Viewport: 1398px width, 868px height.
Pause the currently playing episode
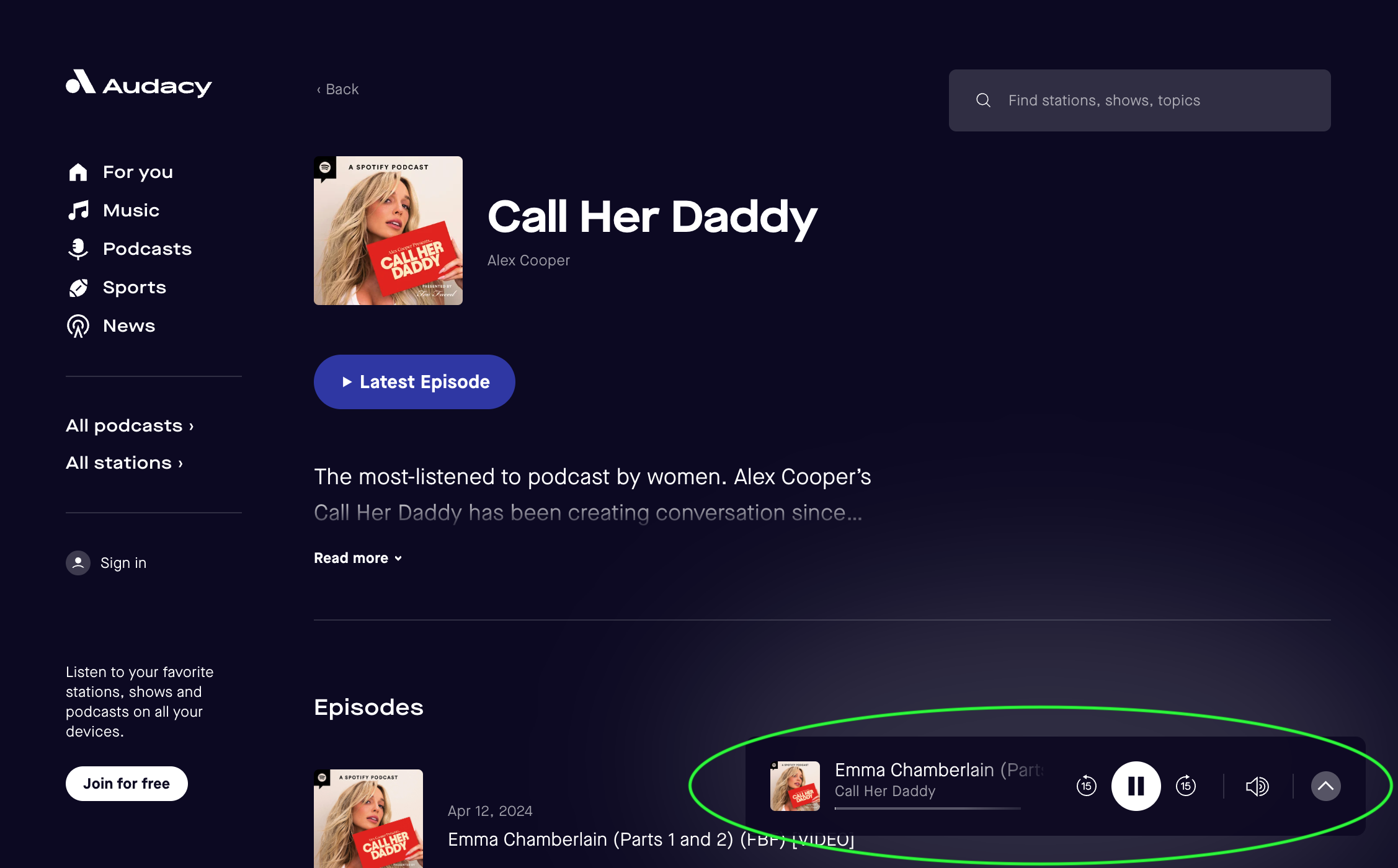(x=1136, y=786)
